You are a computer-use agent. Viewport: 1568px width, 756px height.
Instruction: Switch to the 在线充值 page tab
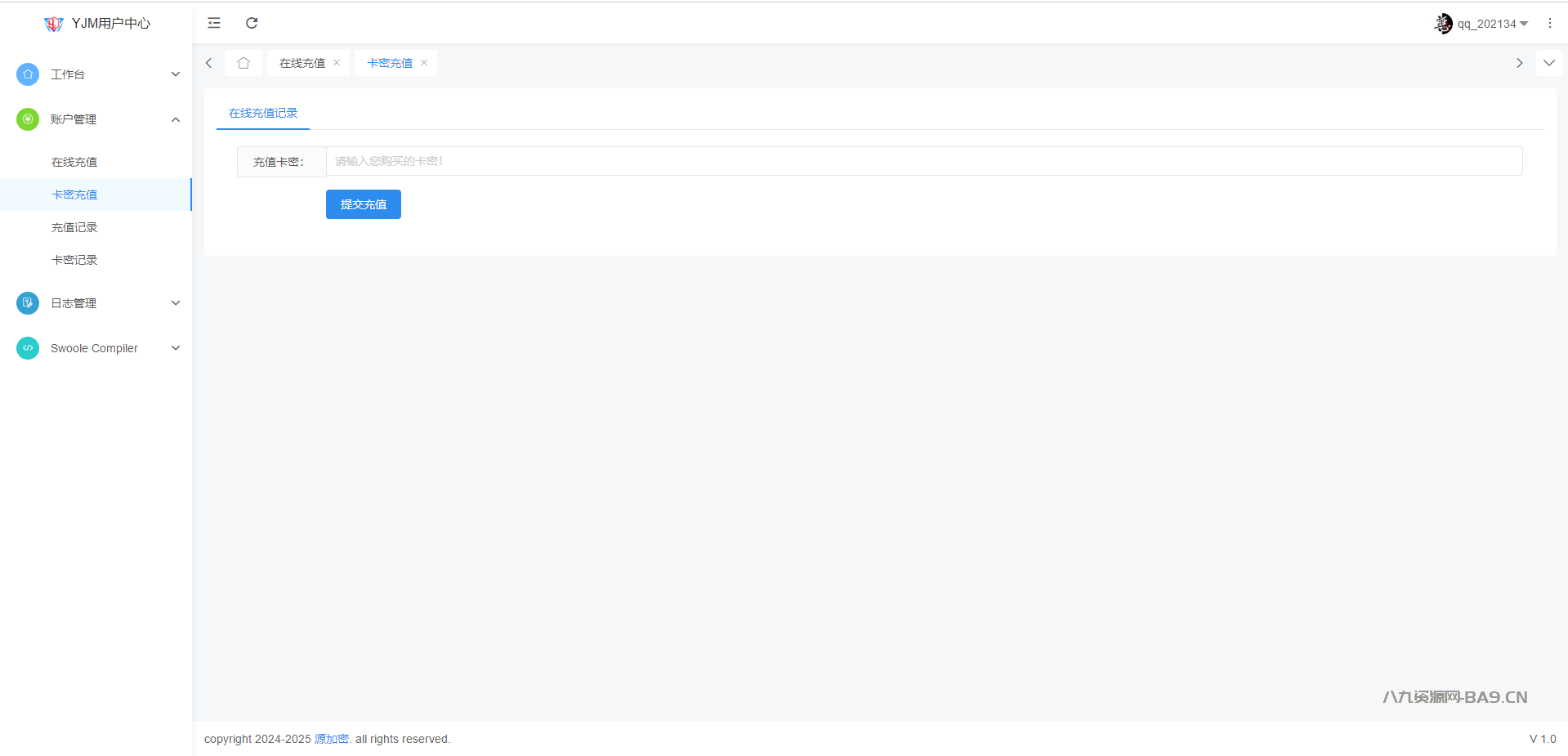302,63
